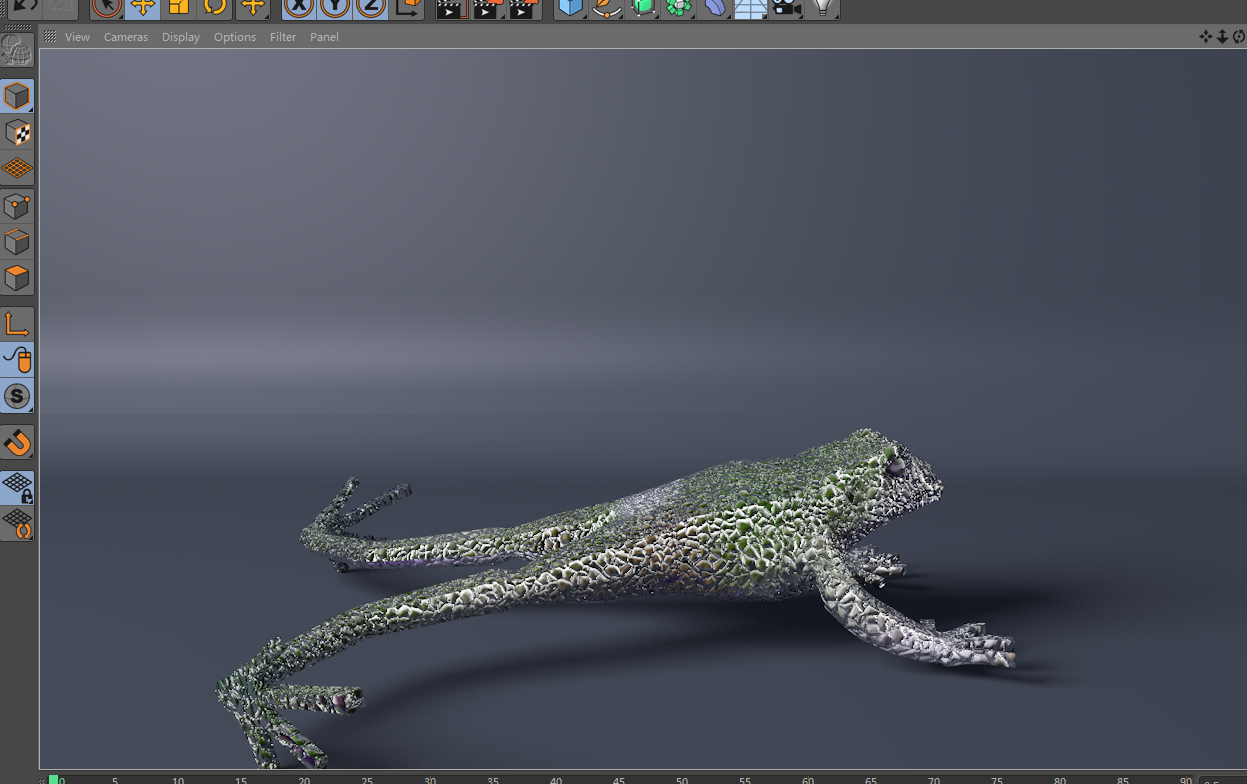The image size is (1247, 784).
Task: Toggle Enable Snap magnet icon
Action: pyautogui.click(x=17, y=442)
